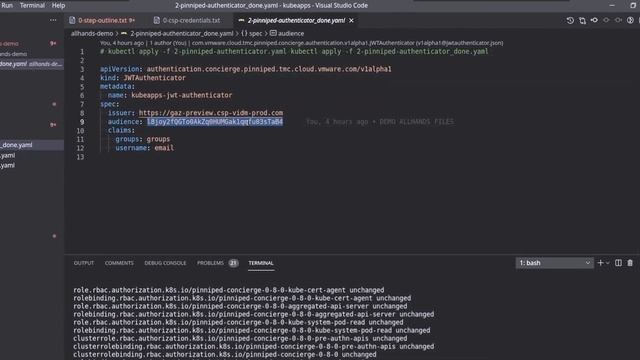Click terminal line rolebinding kube-system-pod-read unchanged

[251, 330]
